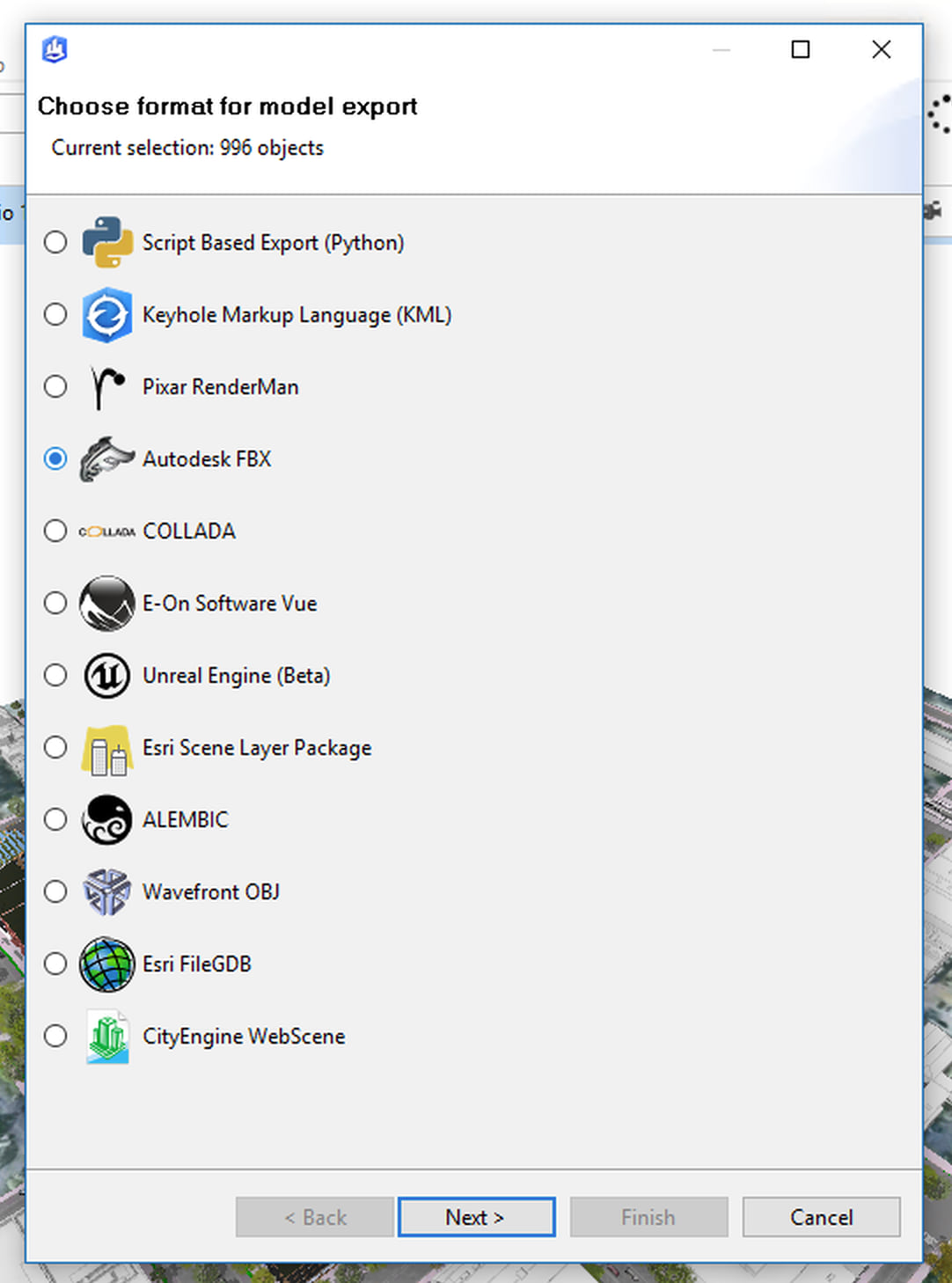The height and width of the screenshot is (1283, 952).
Task: Click the Pixar RenderMan lamp icon
Action: pyautogui.click(x=107, y=387)
